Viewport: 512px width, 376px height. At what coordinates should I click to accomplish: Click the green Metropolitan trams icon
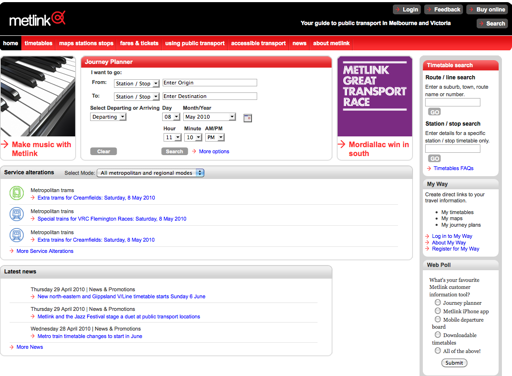point(16,193)
